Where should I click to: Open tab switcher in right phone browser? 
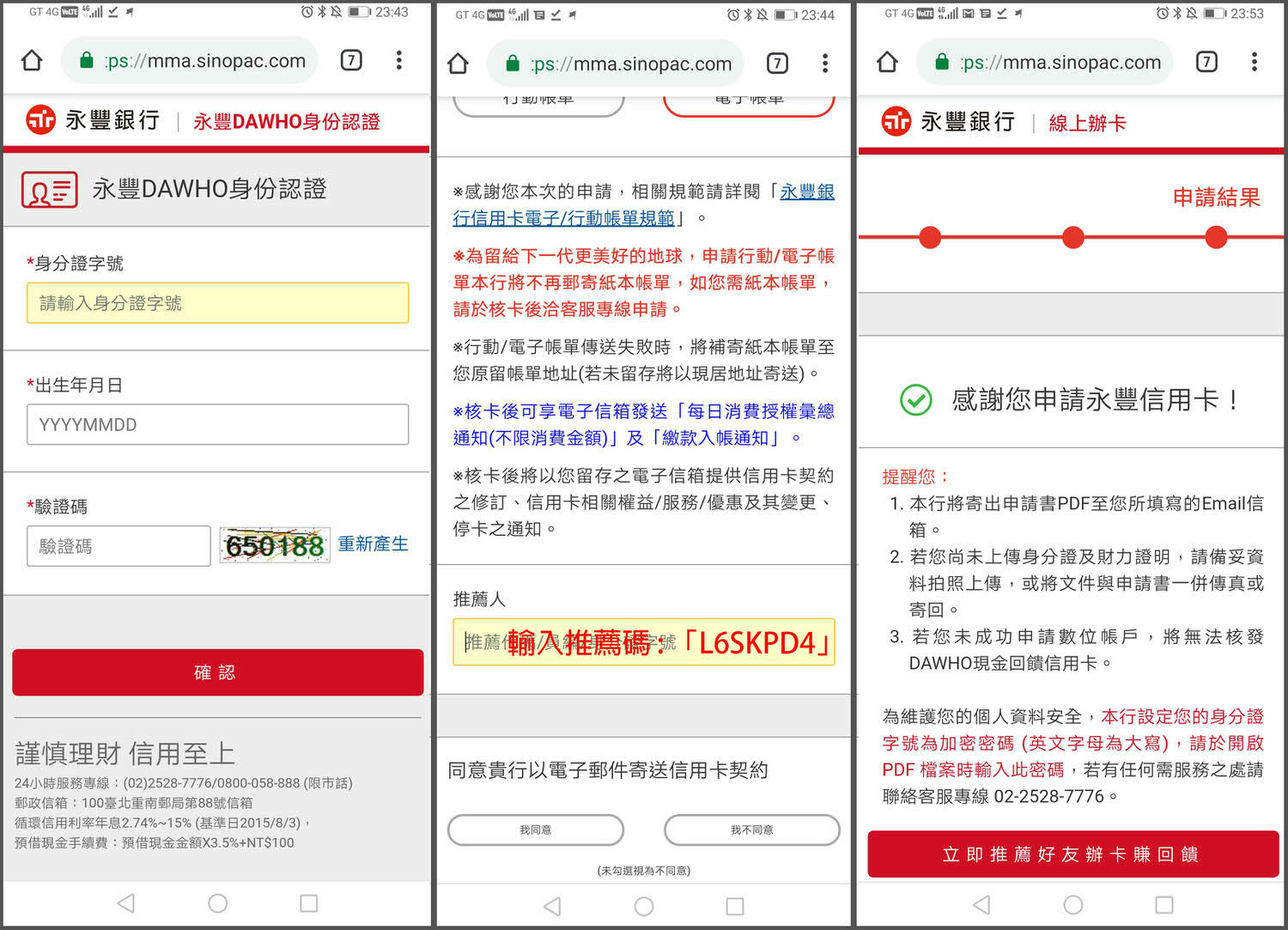click(1206, 62)
